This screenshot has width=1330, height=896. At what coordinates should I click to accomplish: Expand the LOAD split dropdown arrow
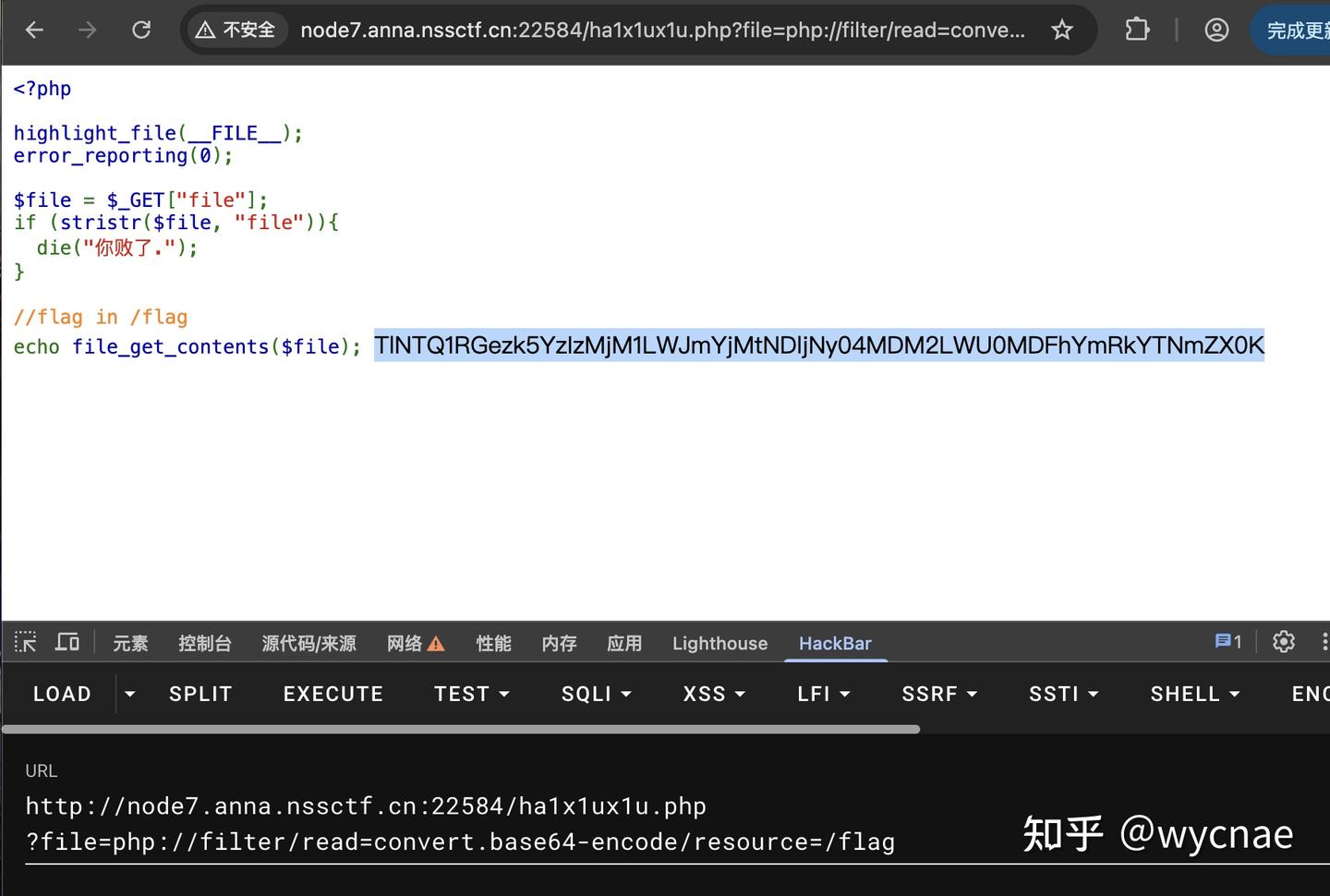click(x=129, y=693)
